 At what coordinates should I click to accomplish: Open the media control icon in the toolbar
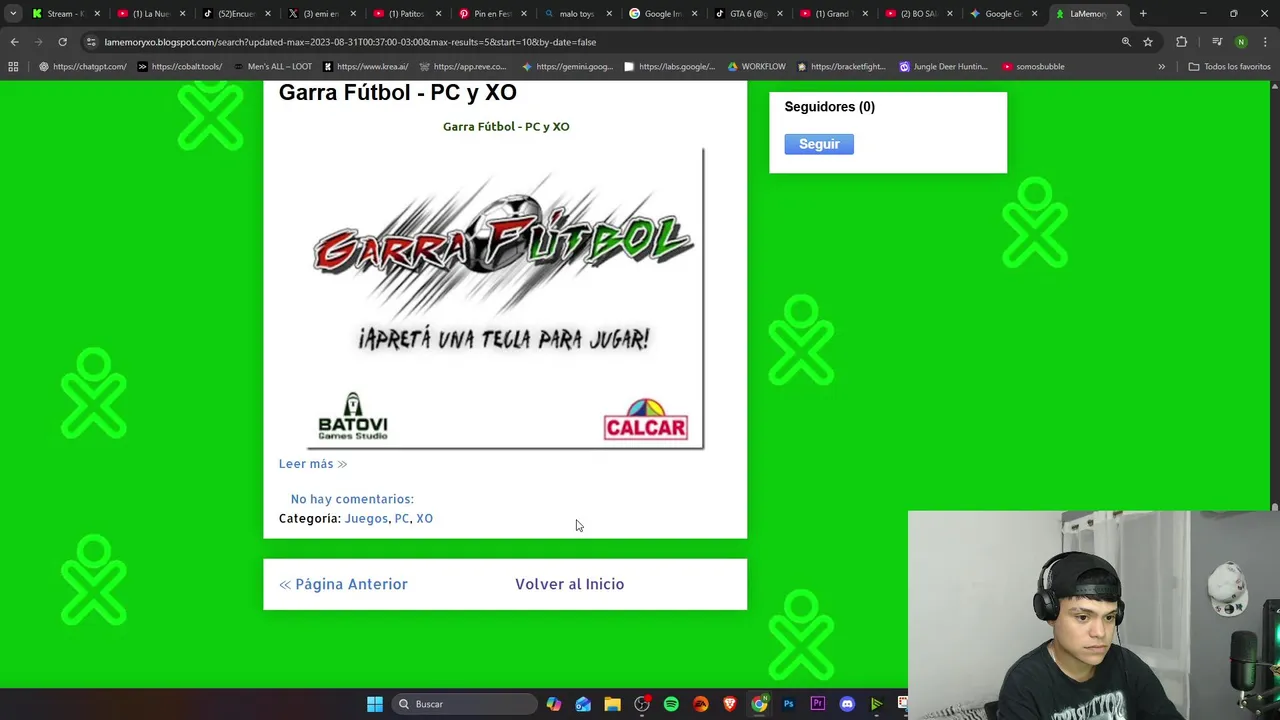pyautogui.click(x=1217, y=42)
